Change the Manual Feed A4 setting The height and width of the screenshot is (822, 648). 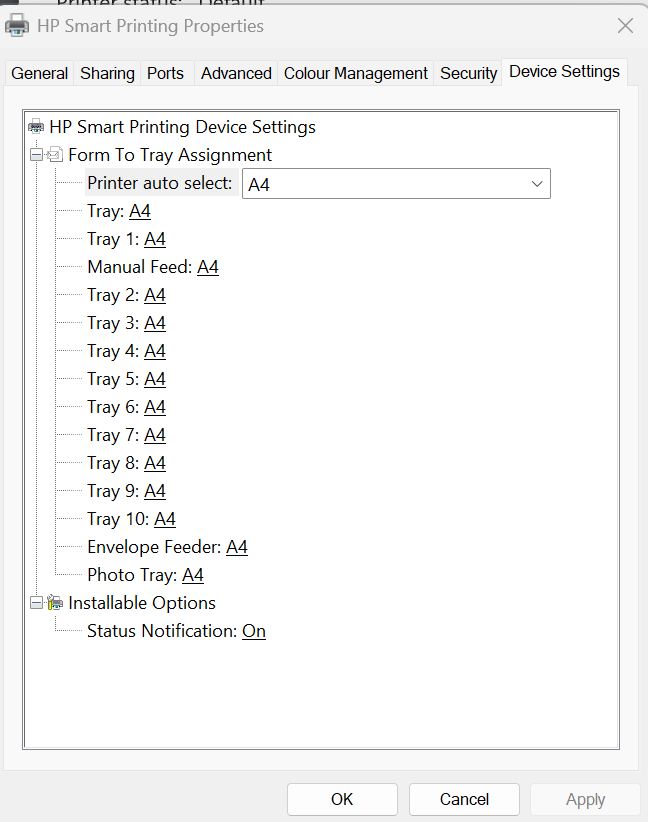208,267
